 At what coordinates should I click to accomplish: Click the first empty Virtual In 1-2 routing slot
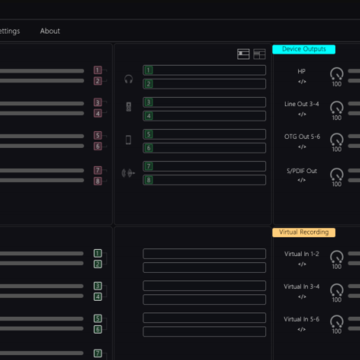point(204,254)
